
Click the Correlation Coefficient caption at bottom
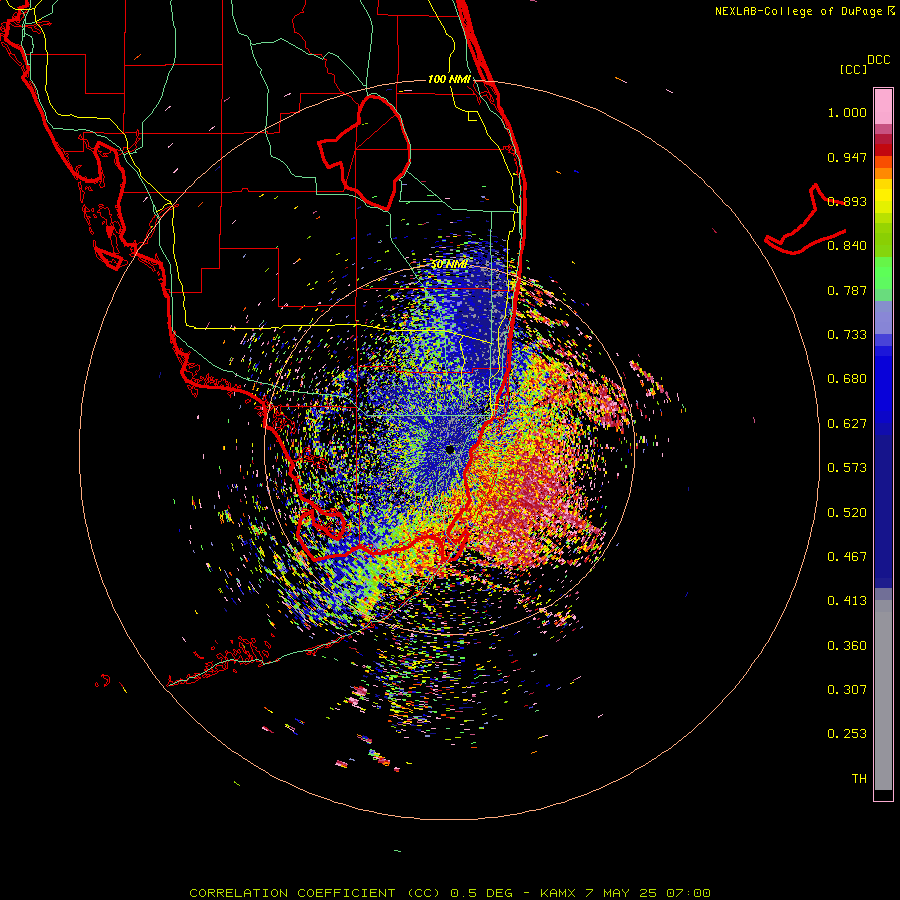(450, 893)
